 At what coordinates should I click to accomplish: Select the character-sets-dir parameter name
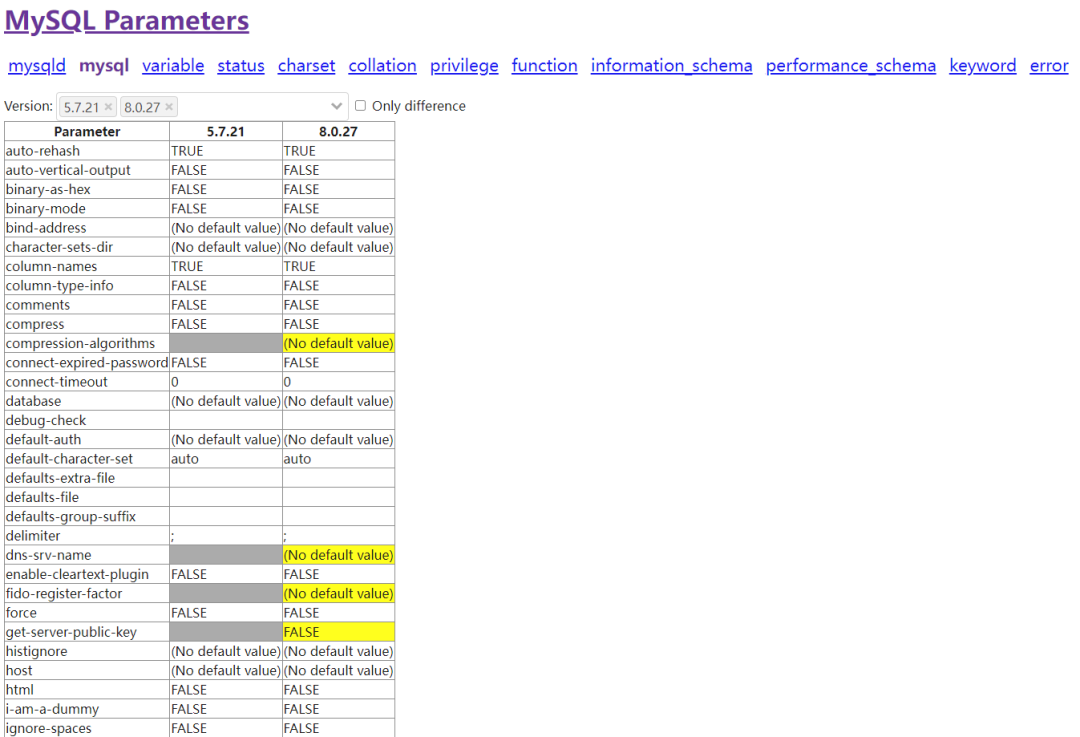(x=59, y=247)
